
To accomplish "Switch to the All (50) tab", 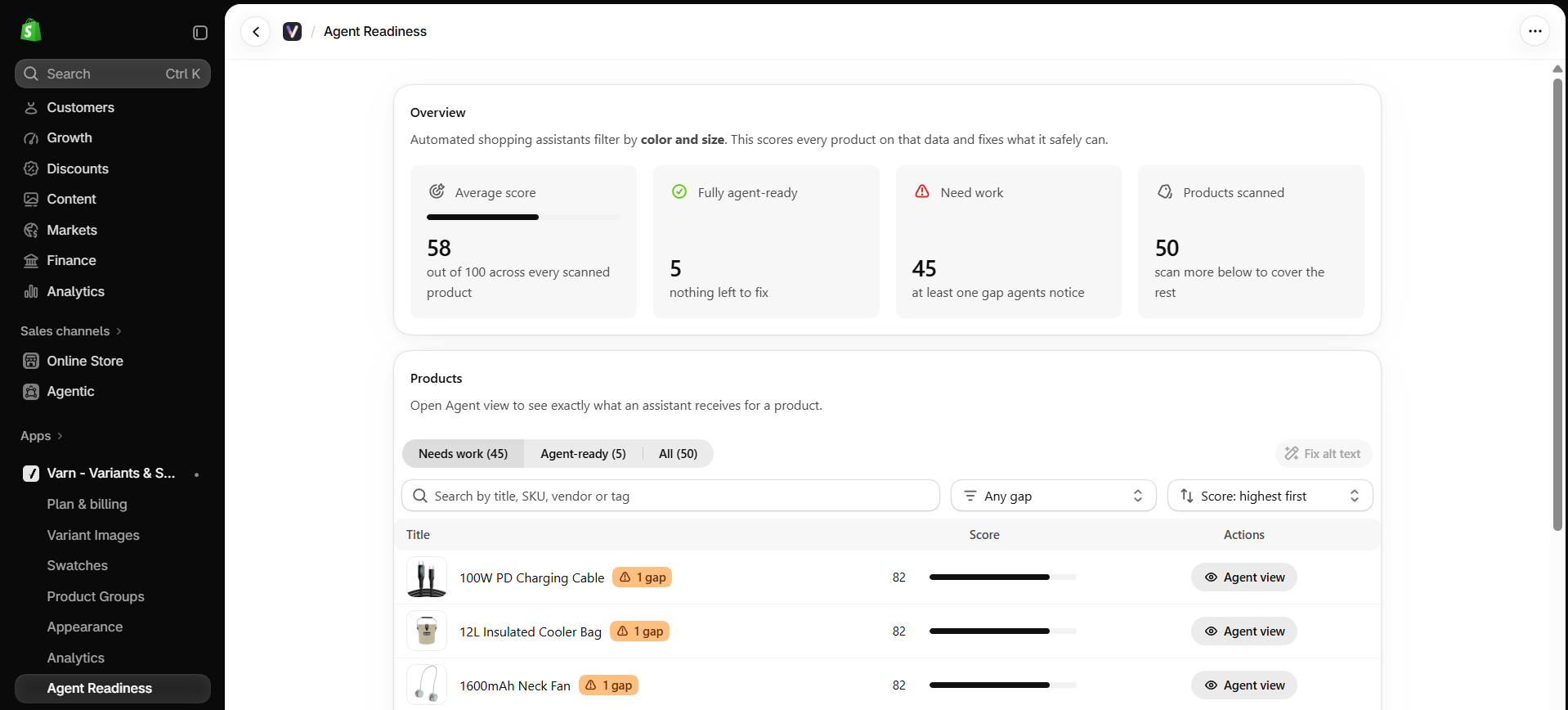I will point(678,454).
